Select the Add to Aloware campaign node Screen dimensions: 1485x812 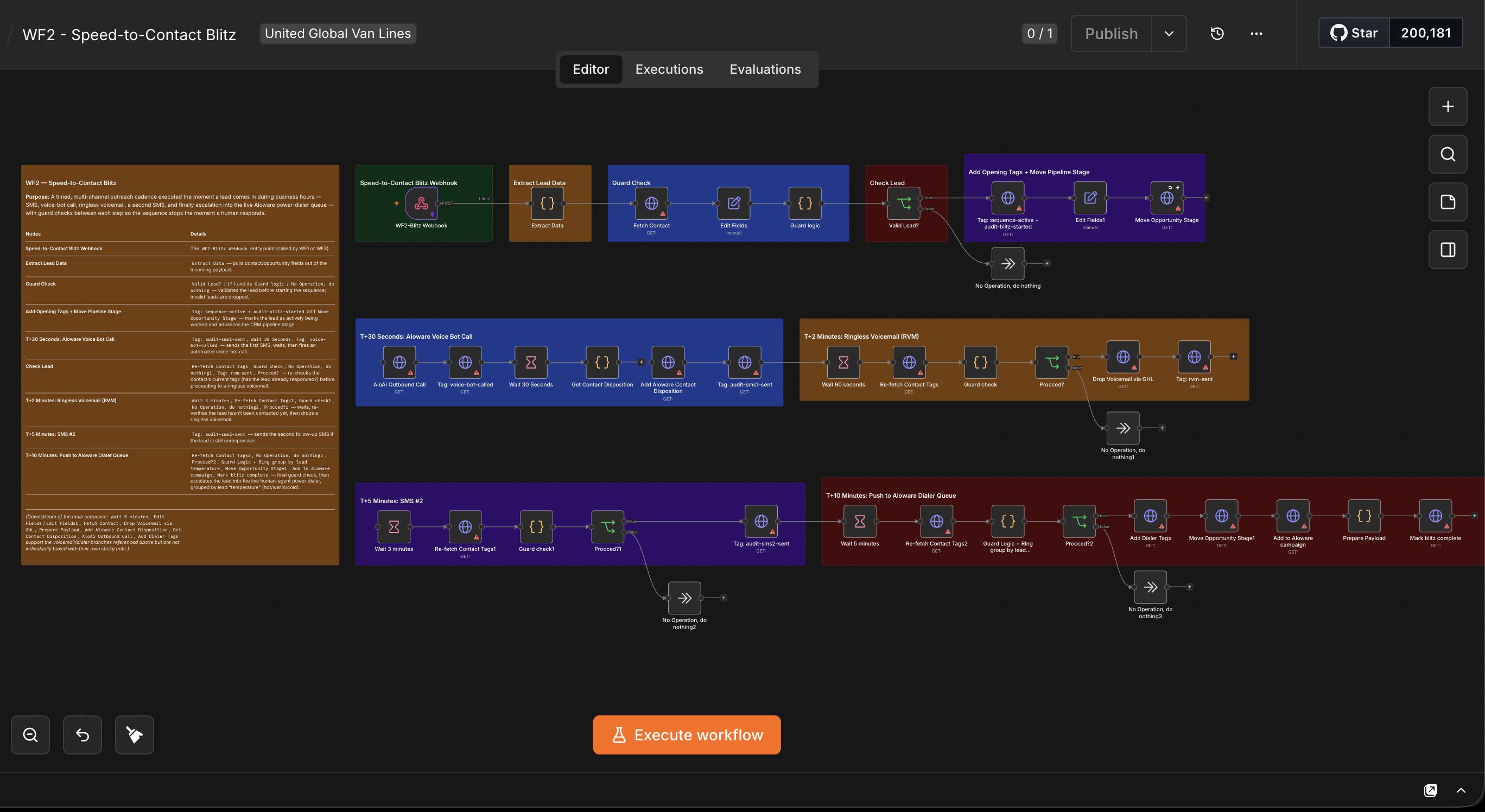pos(1293,516)
